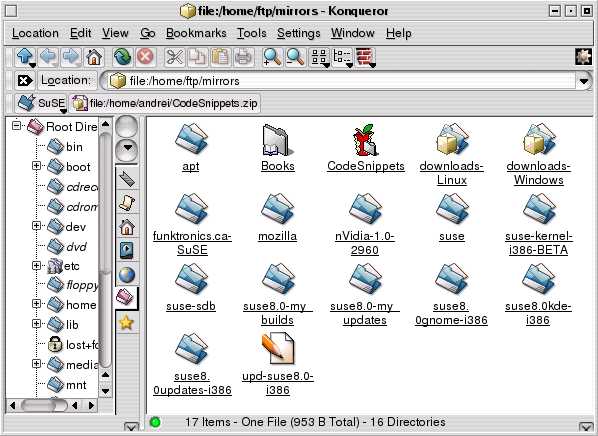Open the apt folder

[191, 148]
